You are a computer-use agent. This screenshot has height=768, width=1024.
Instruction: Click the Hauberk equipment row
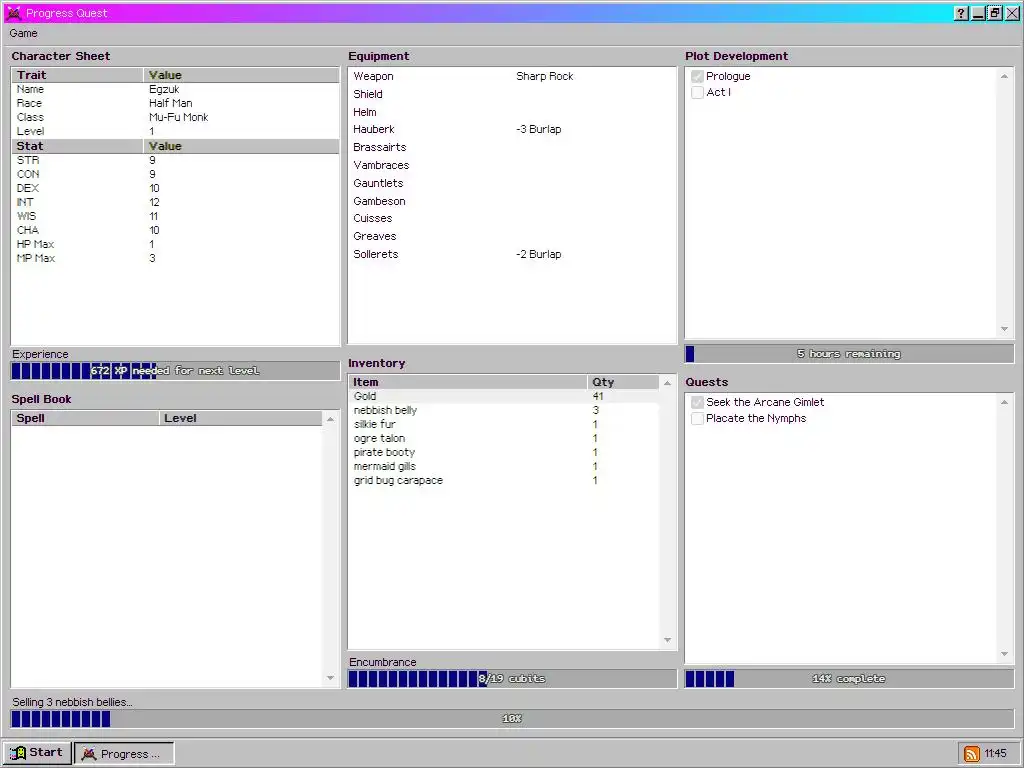[512, 129]
